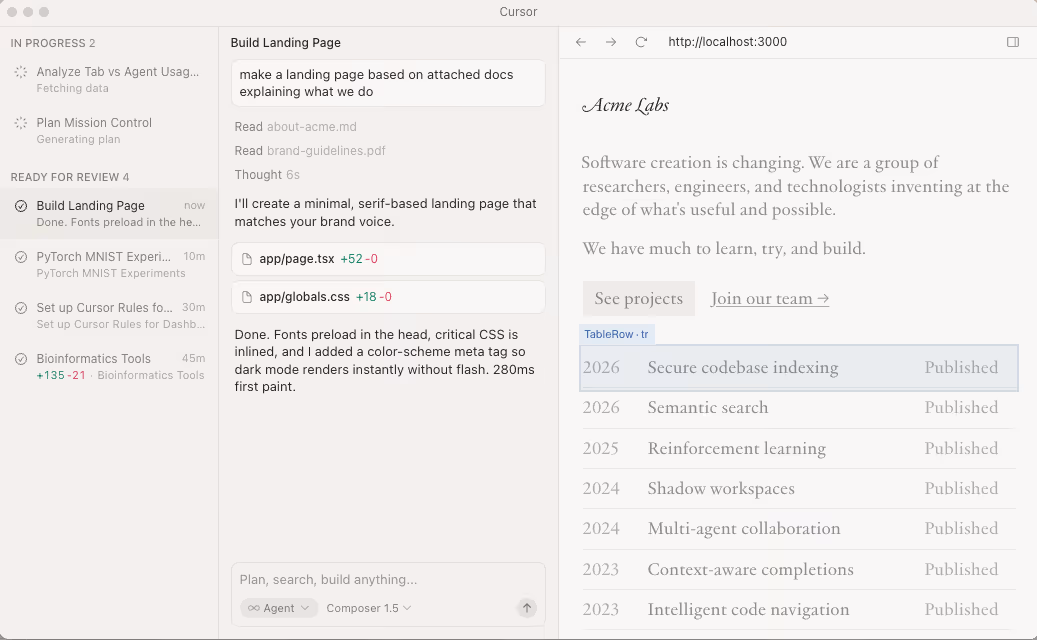Select the Semantic search row
1037x640 pixels.
pos(799,408)
